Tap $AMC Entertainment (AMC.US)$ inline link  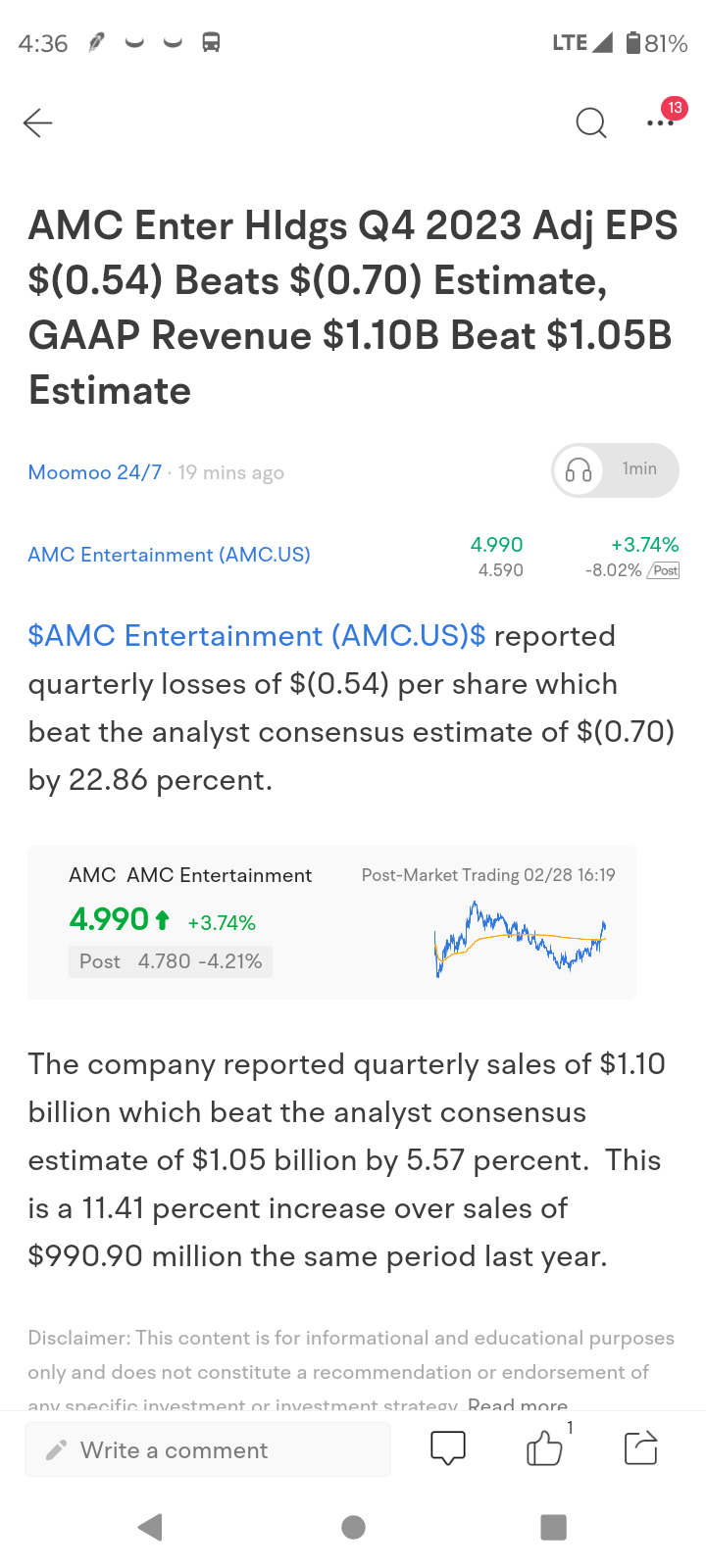pyautogui.click(x=257, y=636)
